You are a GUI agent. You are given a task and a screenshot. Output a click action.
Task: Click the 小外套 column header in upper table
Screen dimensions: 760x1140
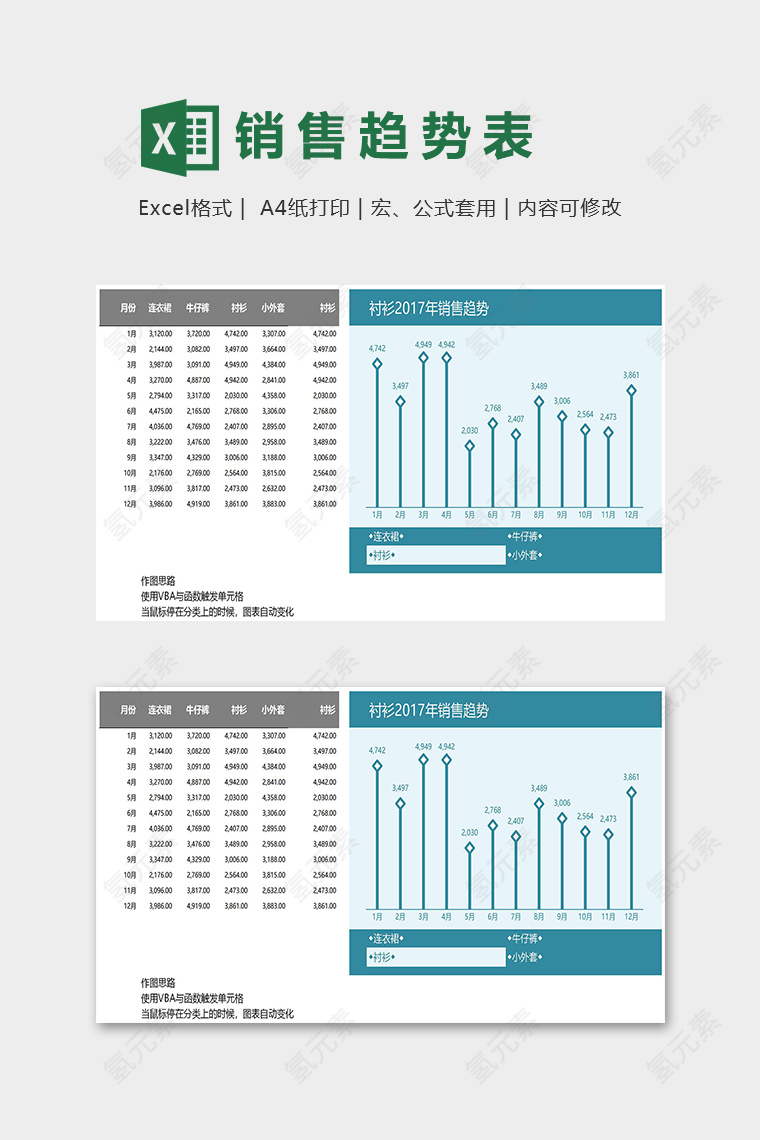click(272, 308)
